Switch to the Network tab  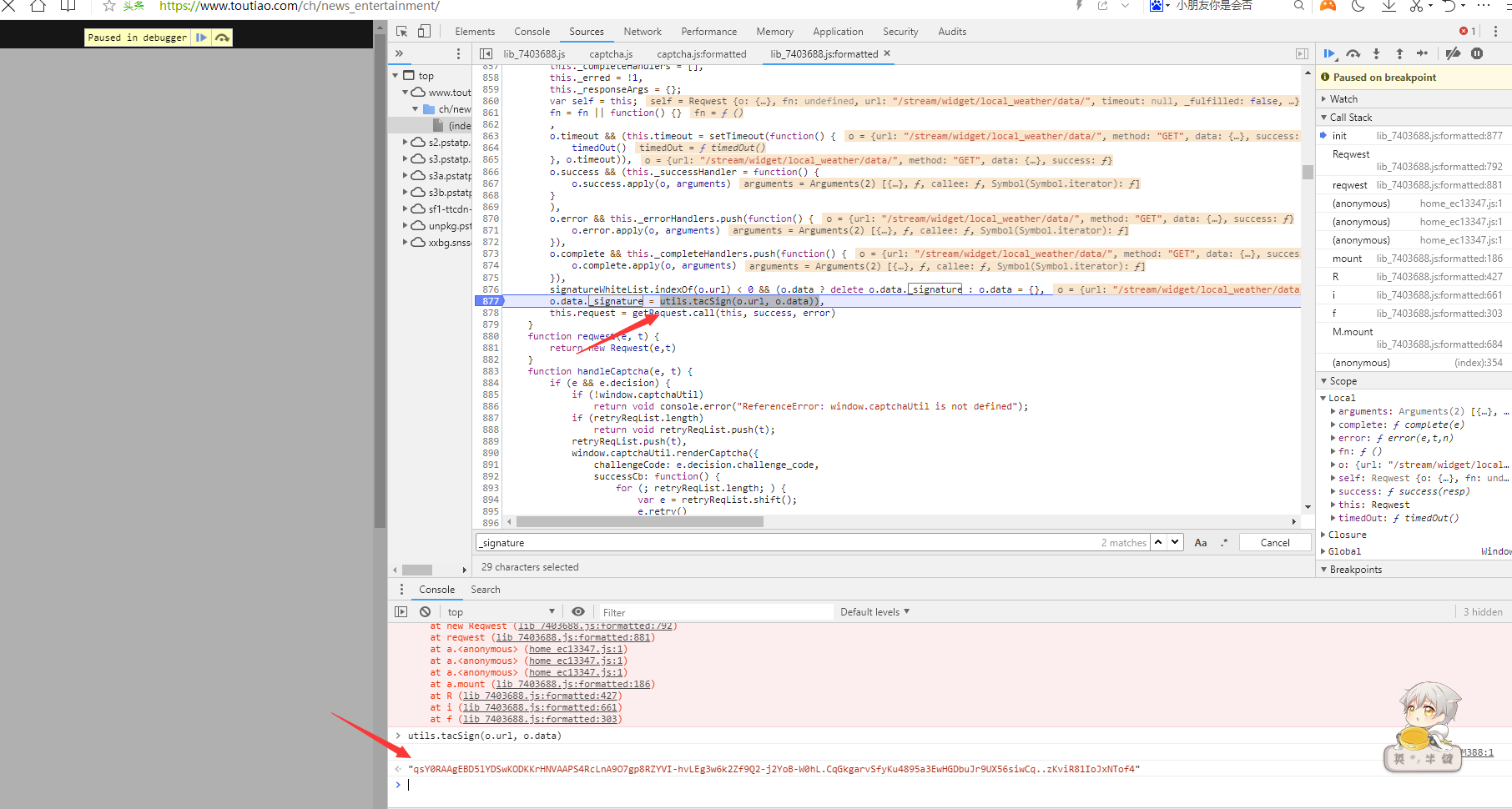(x=643, y=32)
